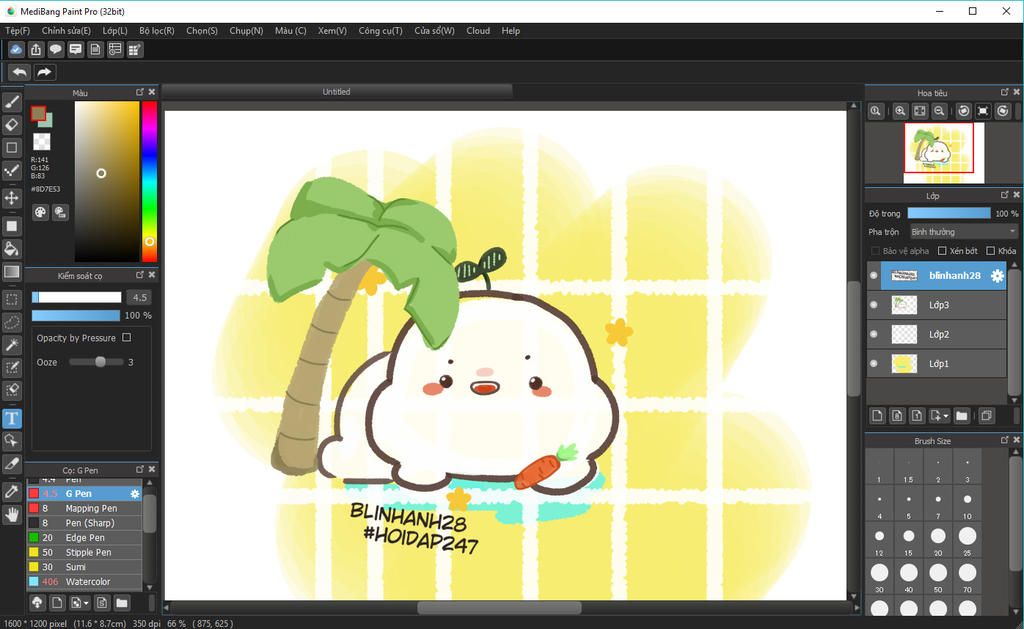The width and height of the screenshot is (1024, 629).
Task: Toggle Opacity by Pressure checkbox
Action: (127, 338)
